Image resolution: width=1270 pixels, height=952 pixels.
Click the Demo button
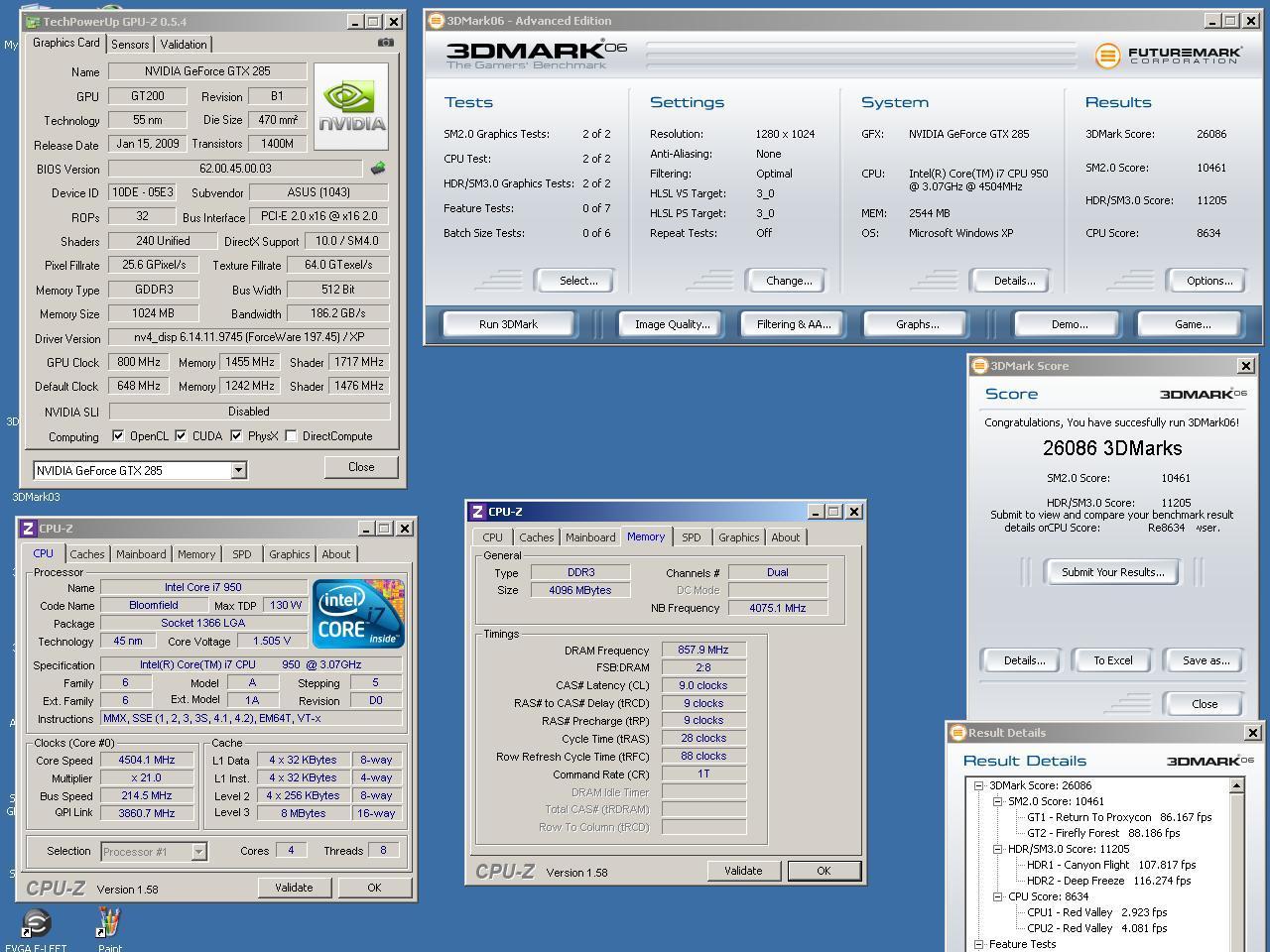[1070, 324]
